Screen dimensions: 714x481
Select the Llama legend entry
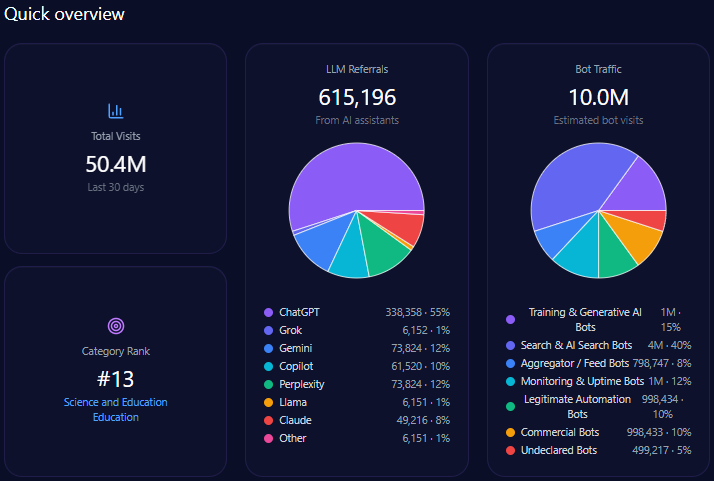tap(293, 402)
